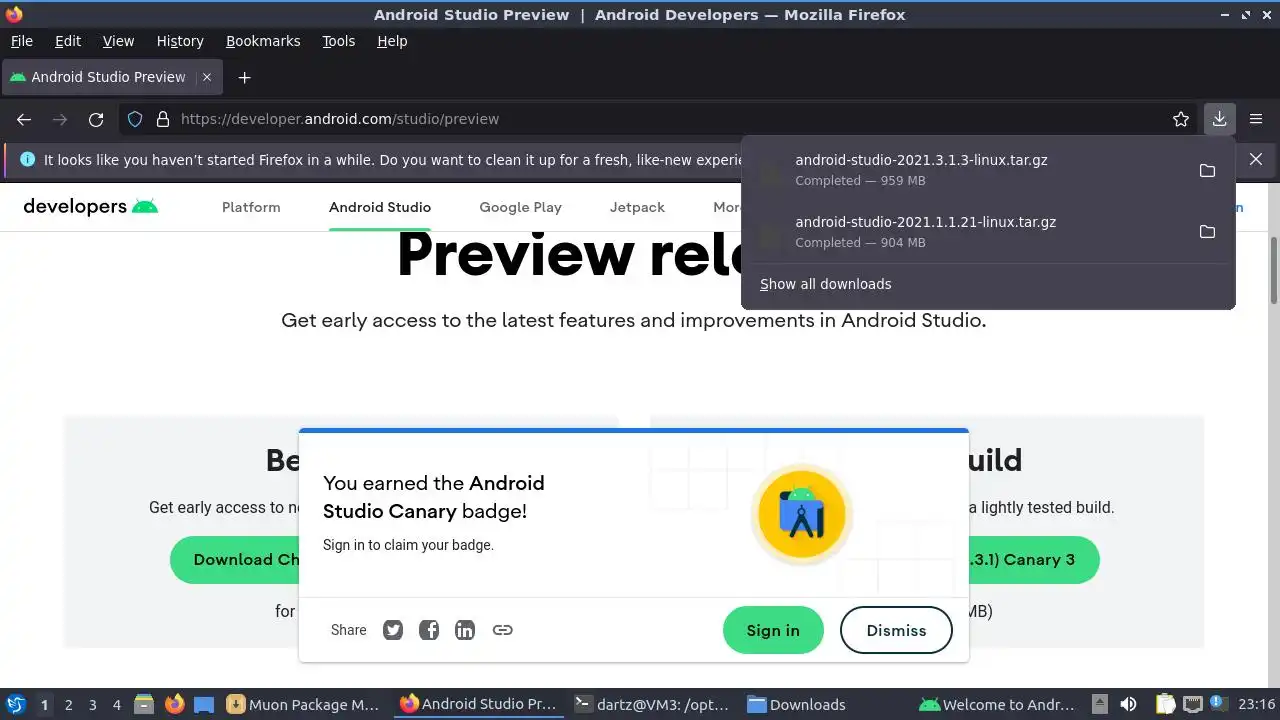The image size is (1280, 720).
Task: Switch to the Downloads file manager window
Action: point(797,705)
